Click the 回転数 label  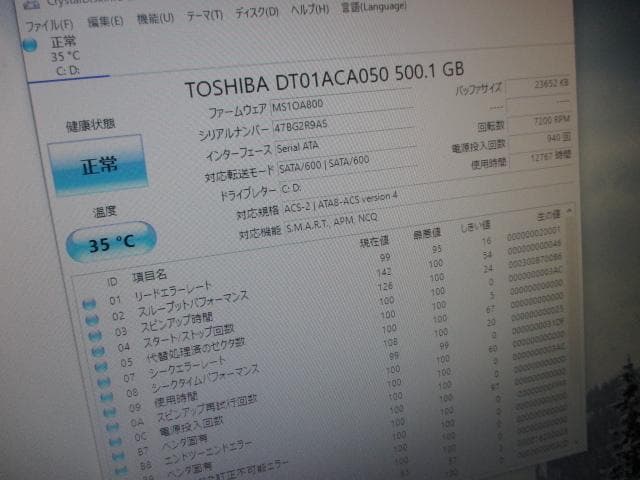(x=491, y=127)
